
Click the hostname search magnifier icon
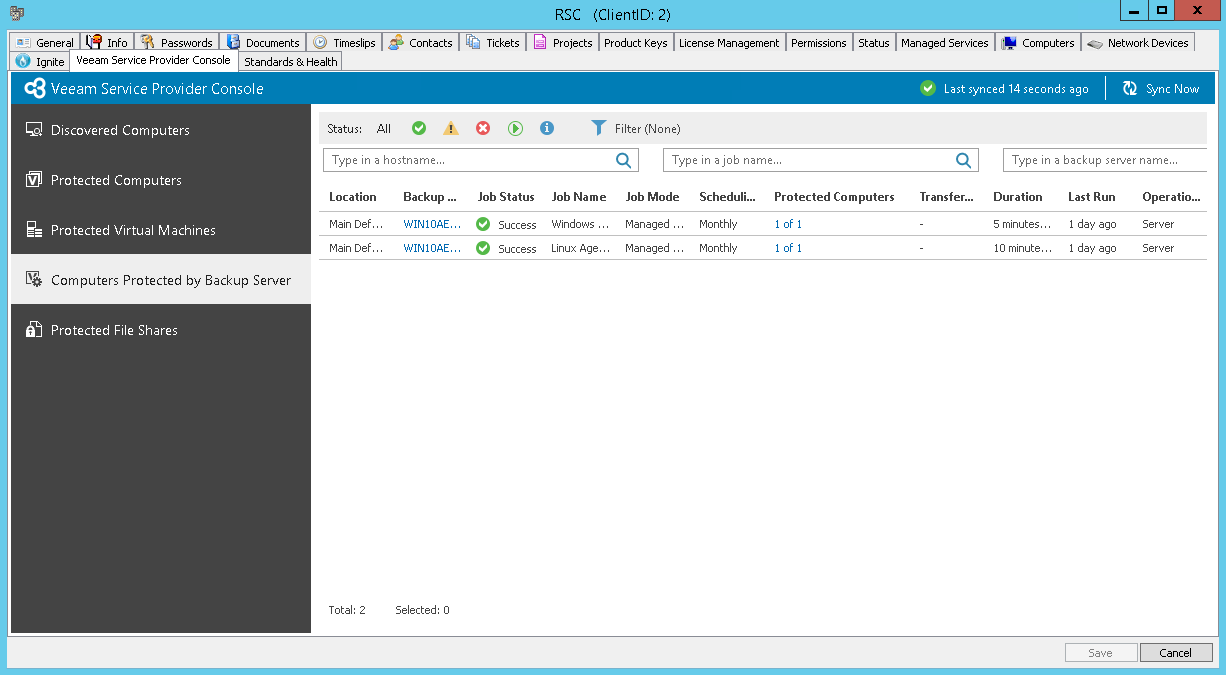point(622,160)
